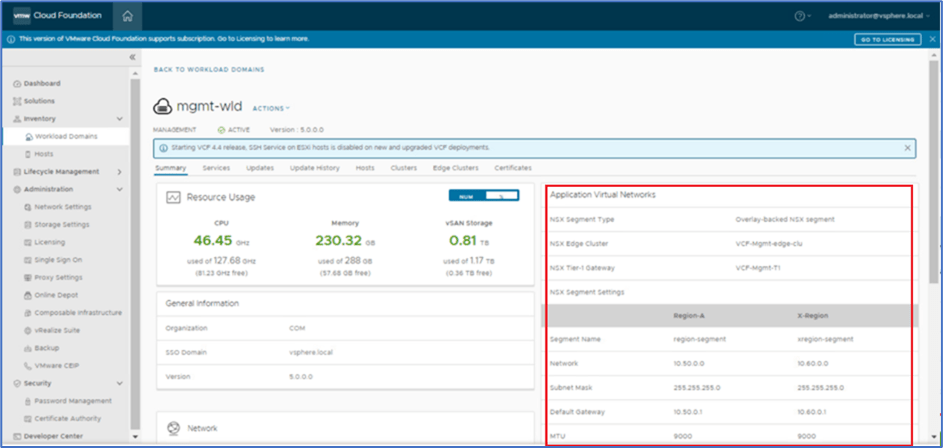This screenshot has width=943, height=448.
Task: Collapse the Administration section
Action: point(119,189)
